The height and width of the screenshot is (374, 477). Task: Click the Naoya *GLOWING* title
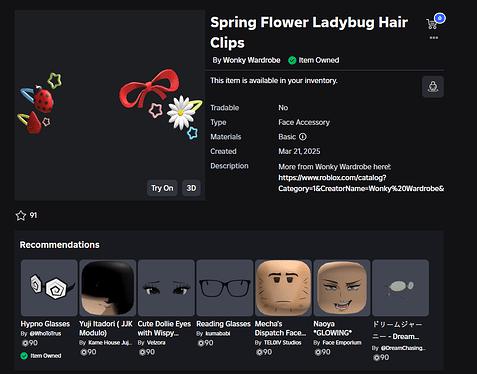pos(333,328)
